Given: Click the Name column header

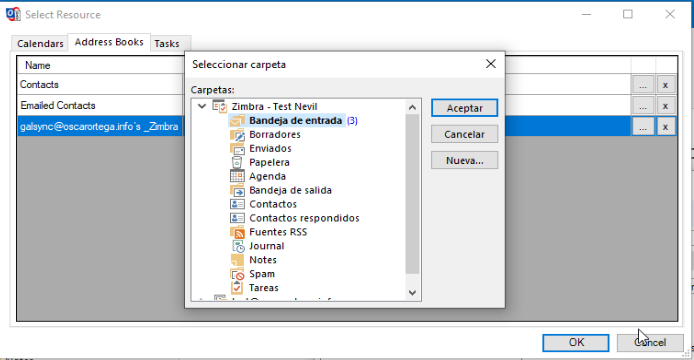Looking at the screenshot, I should tap(100, 65).
